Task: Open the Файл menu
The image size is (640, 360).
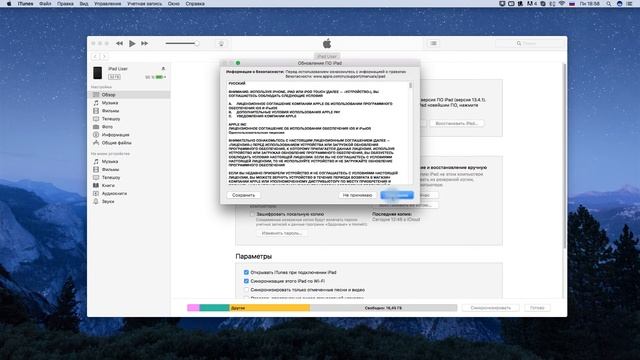Action: pos(45,4)
